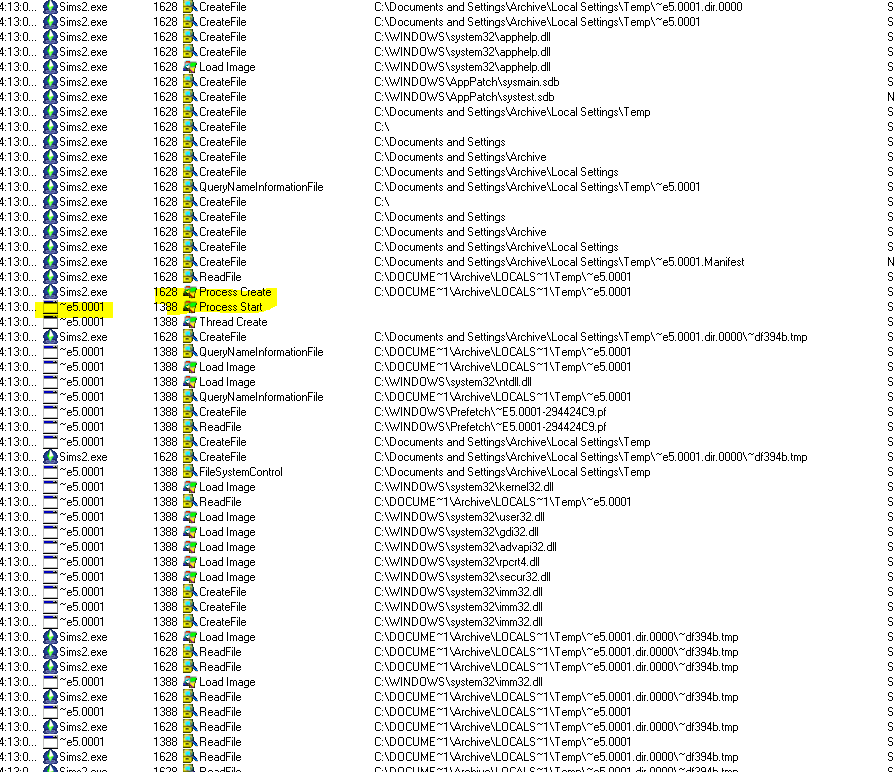Click the CreateFile icon for sysmain.sdb row
Image resolution: width=895 pixels, height=772 pixels.
pyautogui.click(x=189, y=82)
